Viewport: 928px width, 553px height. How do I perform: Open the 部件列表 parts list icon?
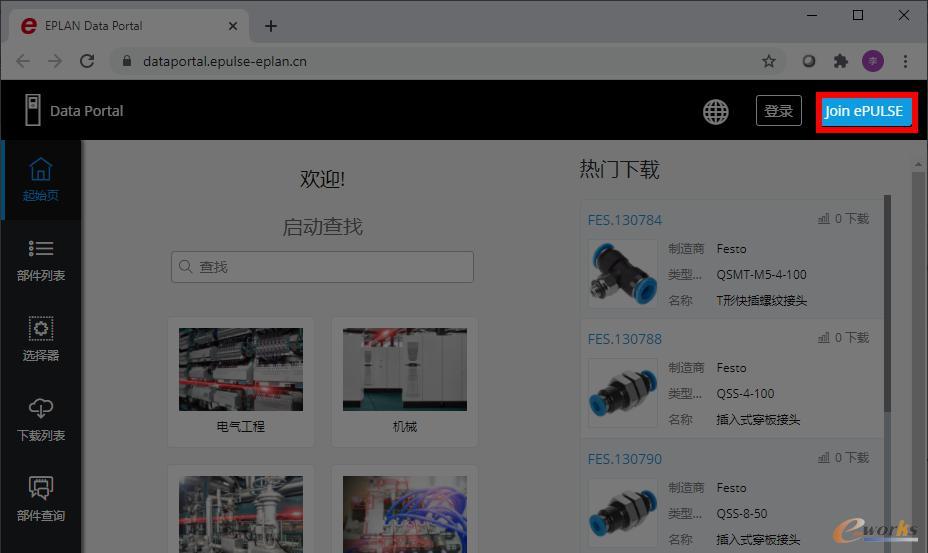point(40,248)
